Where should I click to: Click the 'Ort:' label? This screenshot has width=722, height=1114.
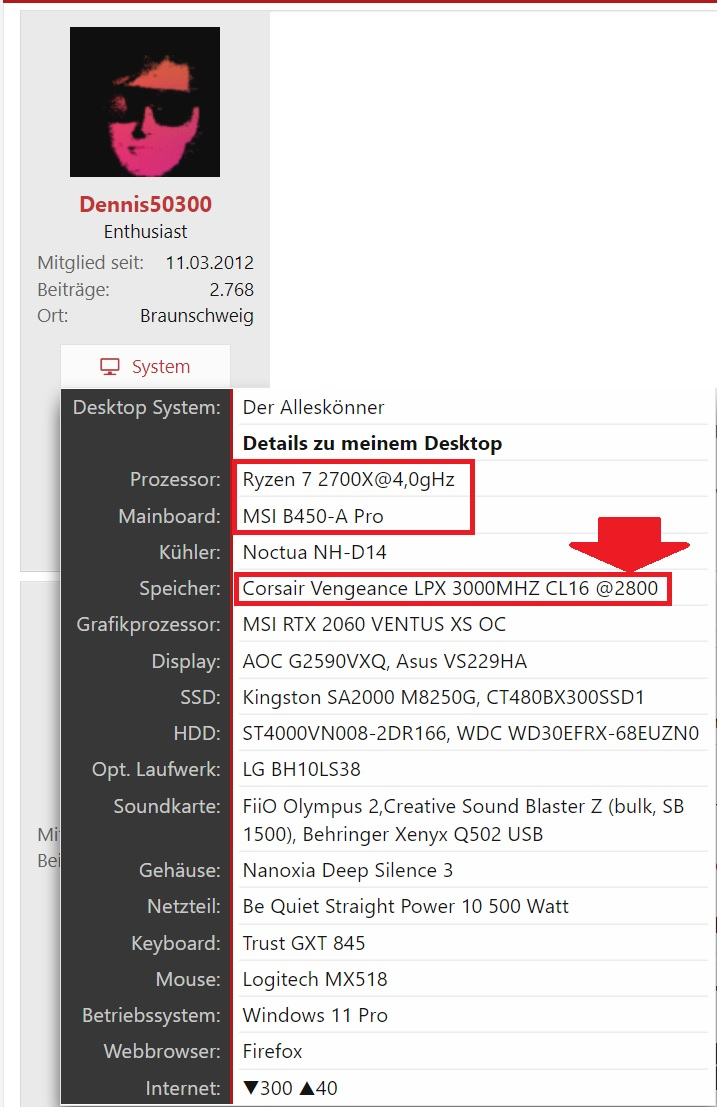(x=53, y=316)
